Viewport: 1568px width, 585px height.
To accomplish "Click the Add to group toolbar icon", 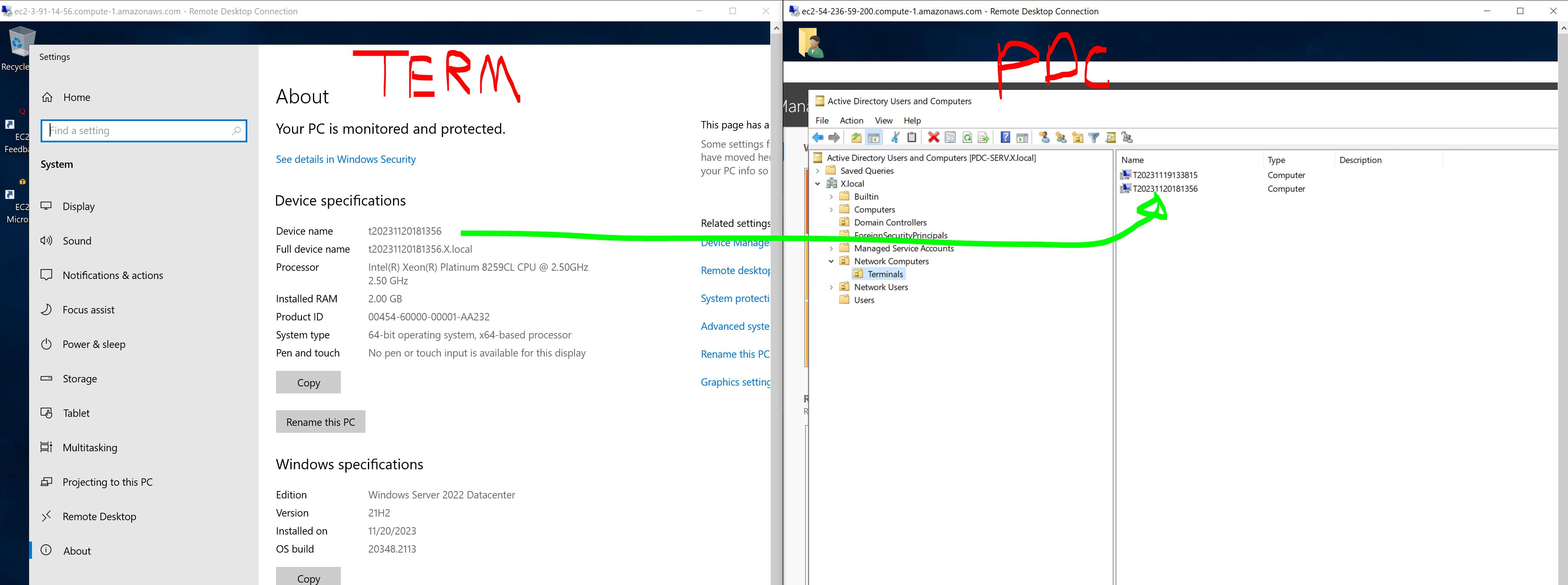I will (x=1127, y=137).
